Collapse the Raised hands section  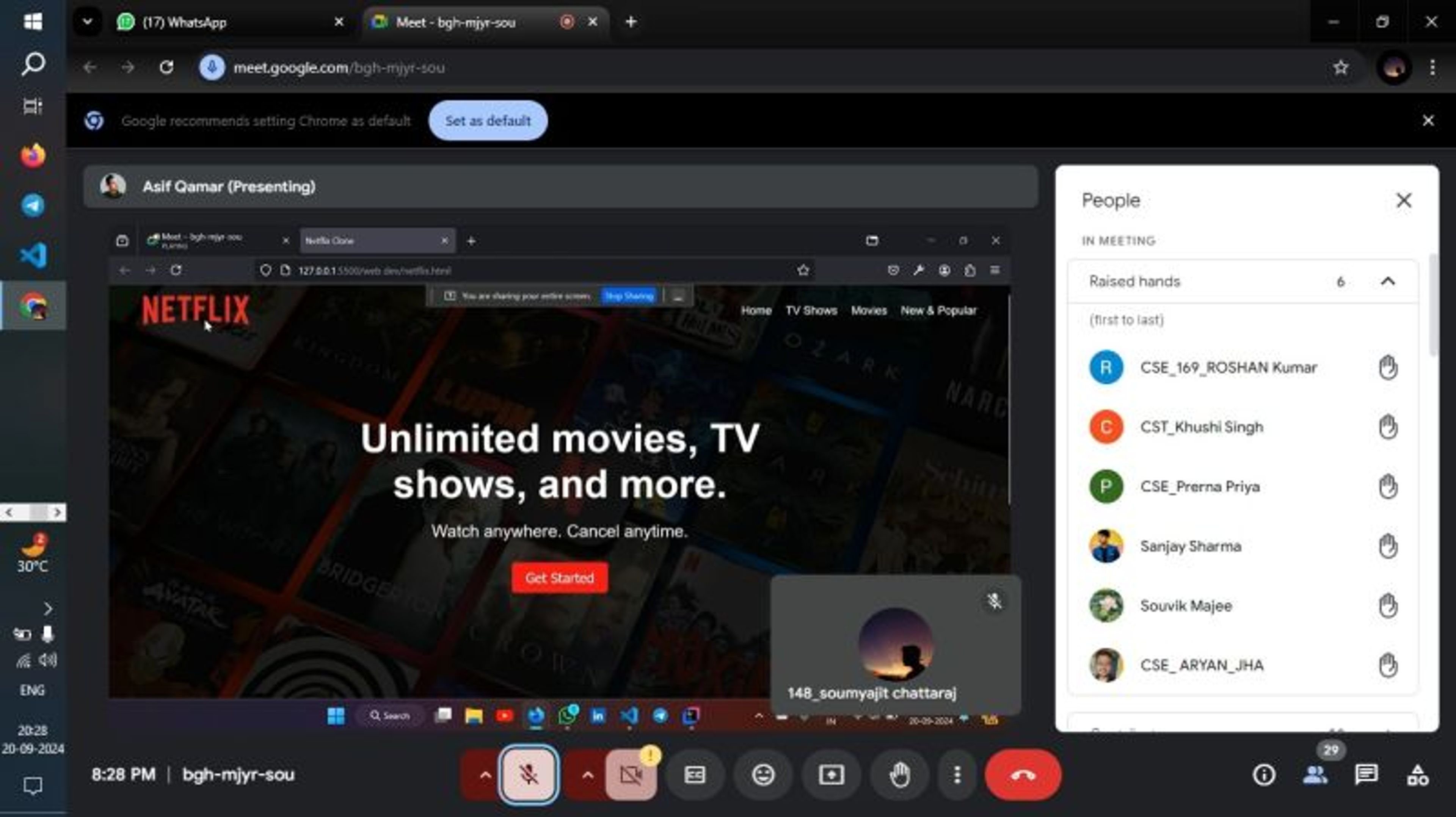click(1388, 281)
